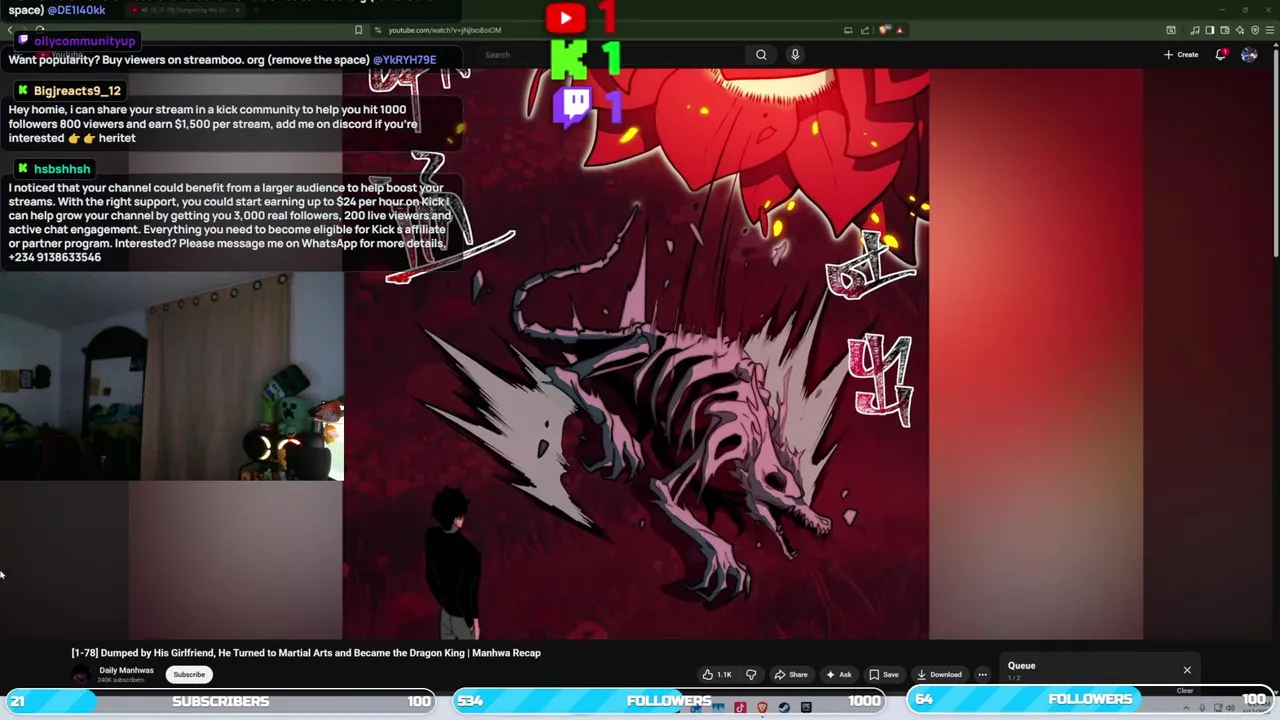Click the Ask button
Viewport: 1280px width, 720px height.
tap(839, 675)
